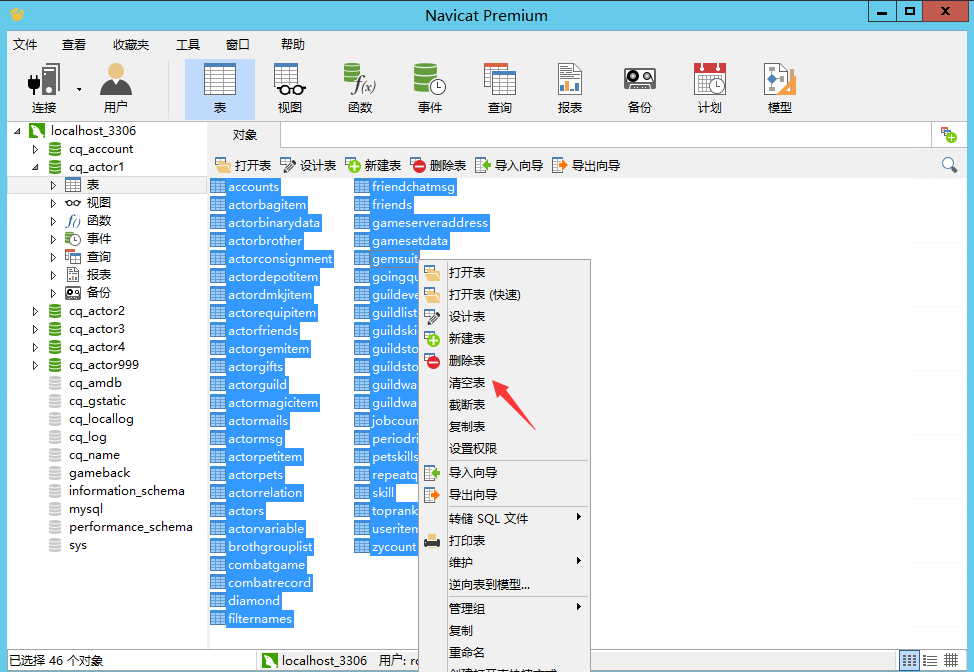
Task: Click the search magnifier icon above table list
Action: click(949, 165)
